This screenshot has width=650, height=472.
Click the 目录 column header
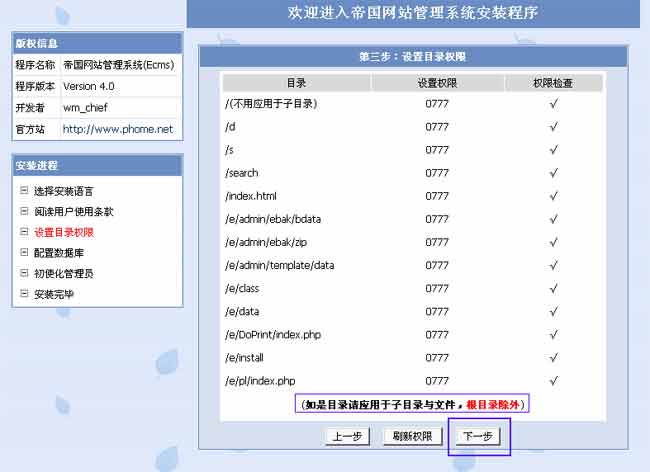pos(295,83)
